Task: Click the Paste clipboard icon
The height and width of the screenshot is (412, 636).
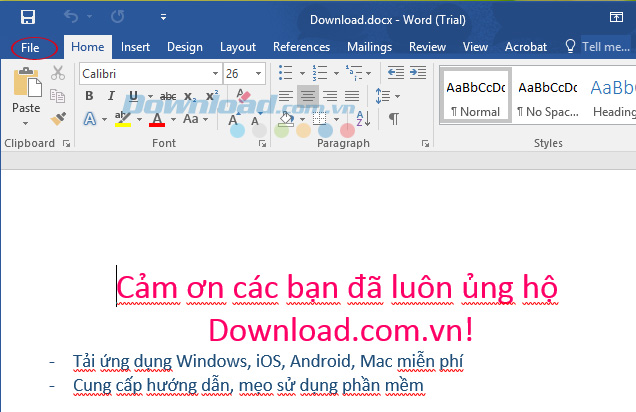Action: [27, 82]
